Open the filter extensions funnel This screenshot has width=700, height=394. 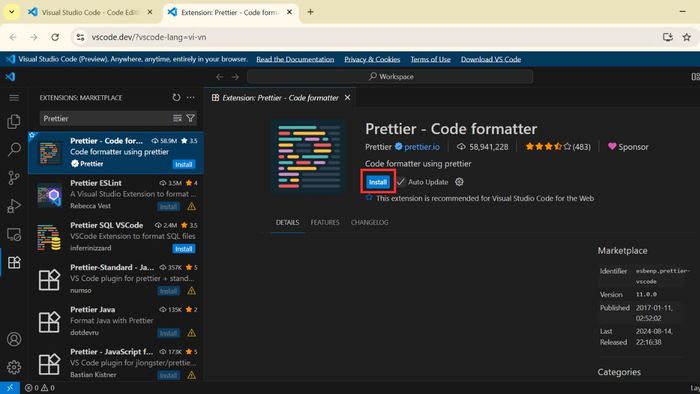[x=191, y=118]
